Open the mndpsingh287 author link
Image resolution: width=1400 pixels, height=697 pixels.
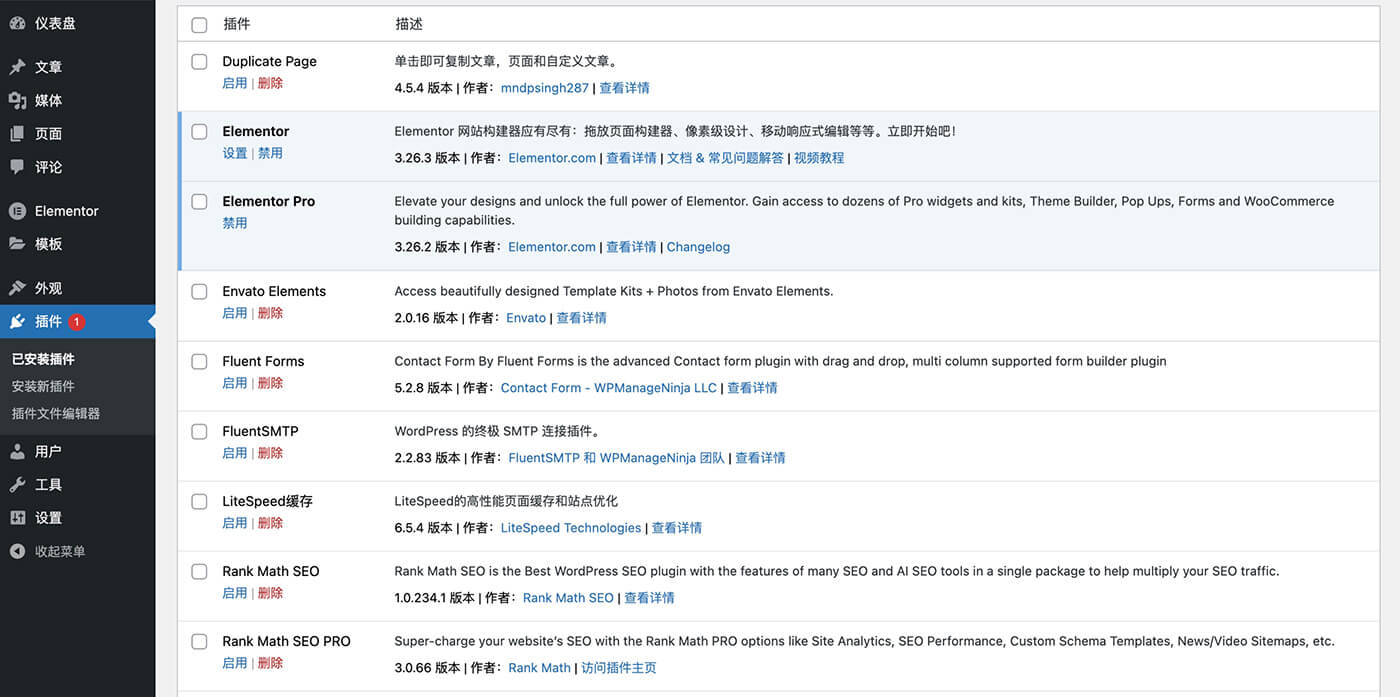pos(545,88)
